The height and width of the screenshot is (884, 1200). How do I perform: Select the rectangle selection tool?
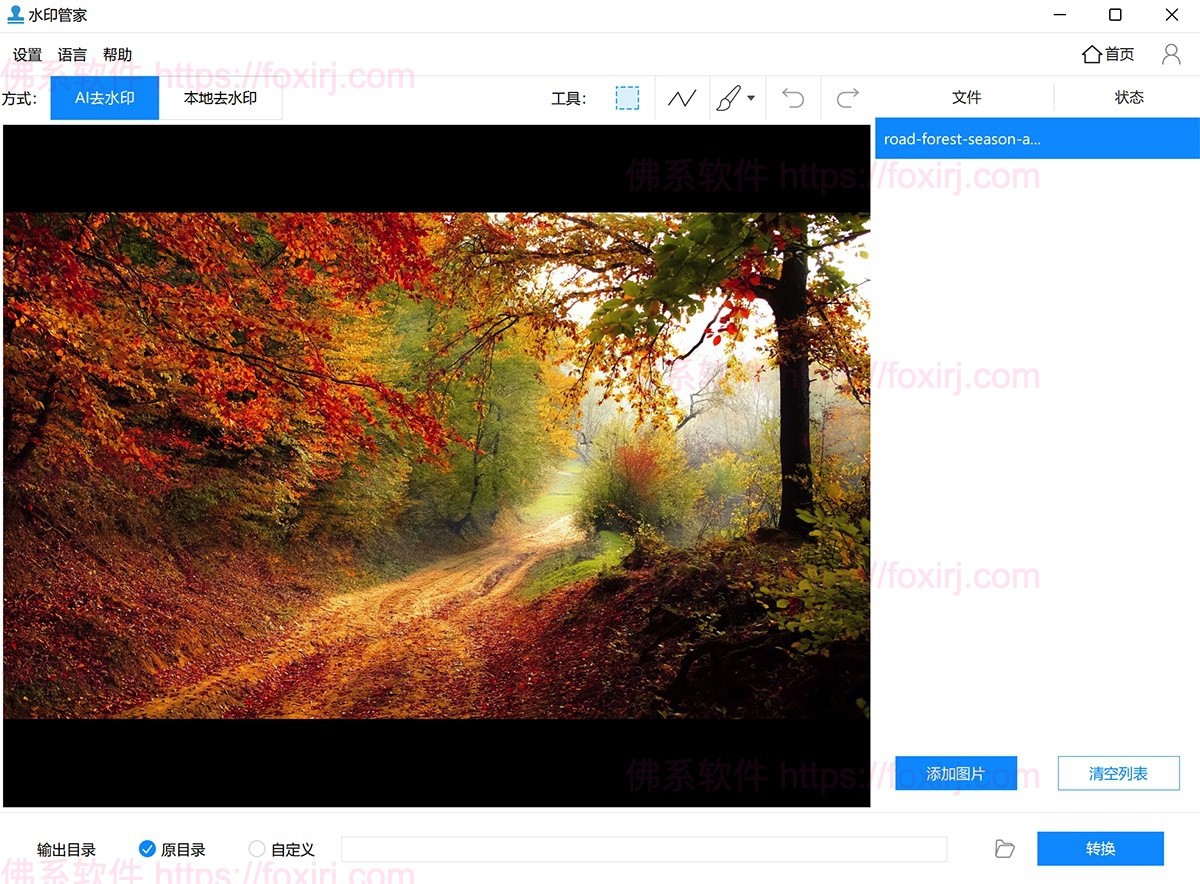627,98
